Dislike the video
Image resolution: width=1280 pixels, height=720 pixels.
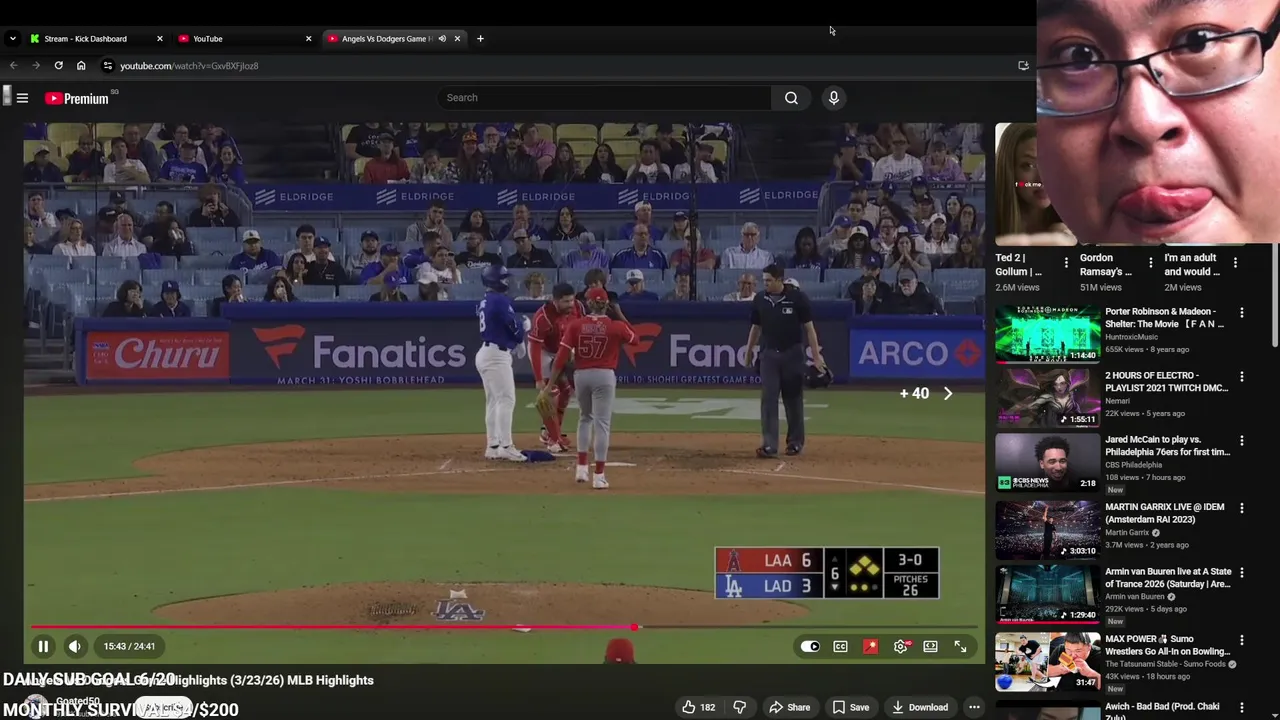coord(740,707)
